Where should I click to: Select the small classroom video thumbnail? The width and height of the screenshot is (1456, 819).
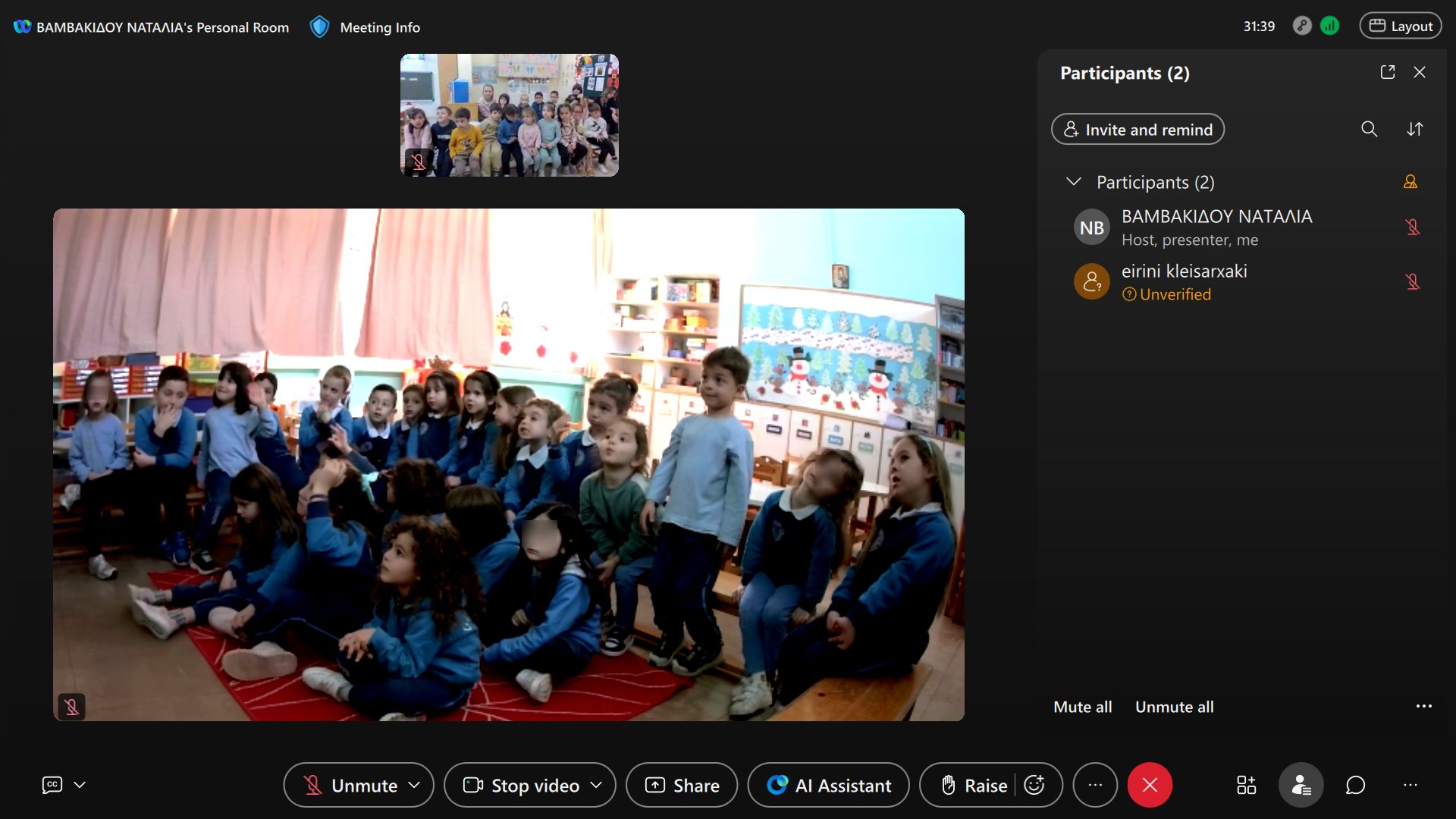coord(510,115)
